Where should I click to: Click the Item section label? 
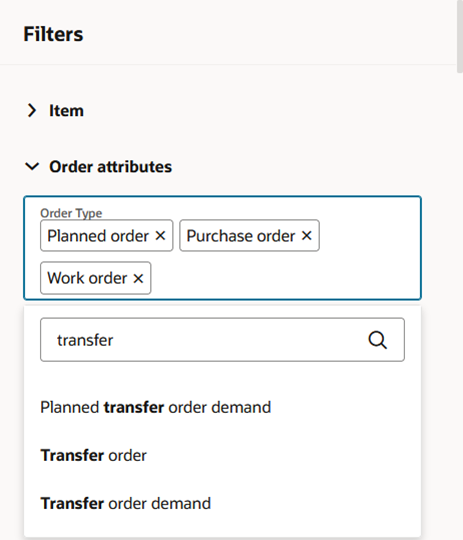coord(66,111)
